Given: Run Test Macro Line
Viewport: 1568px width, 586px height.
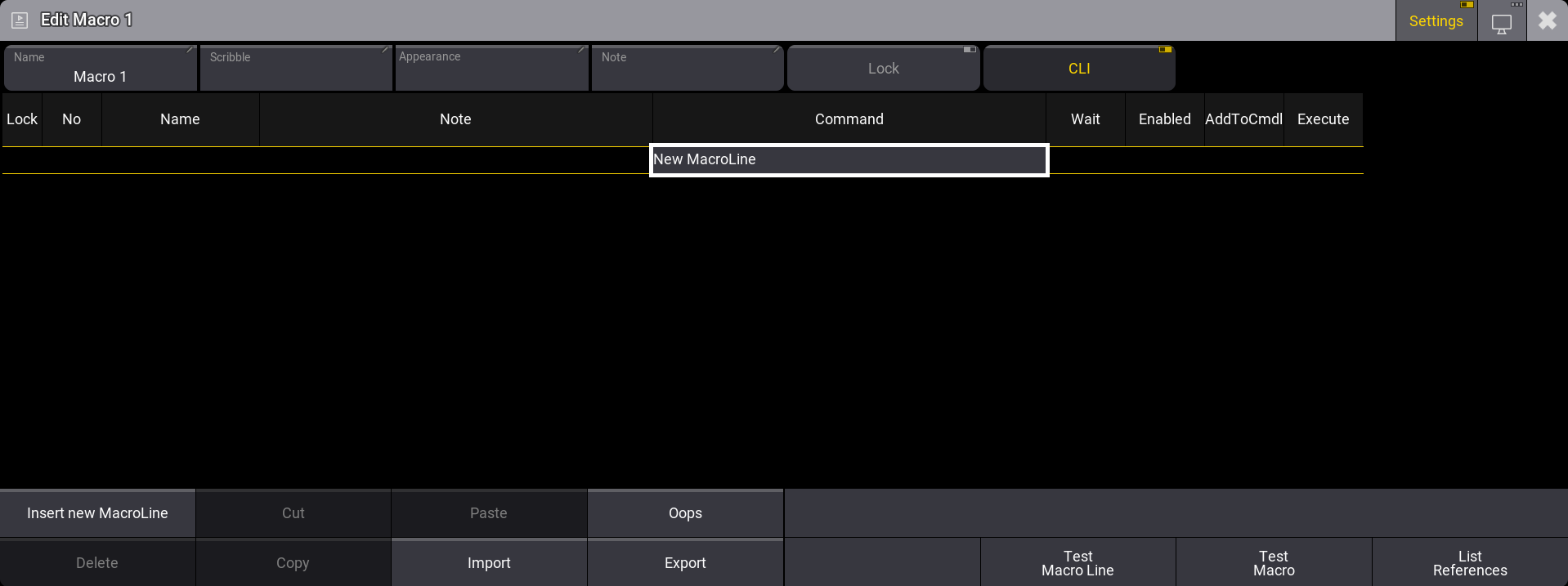Looking at the screenshot, I should [1077, 563].
